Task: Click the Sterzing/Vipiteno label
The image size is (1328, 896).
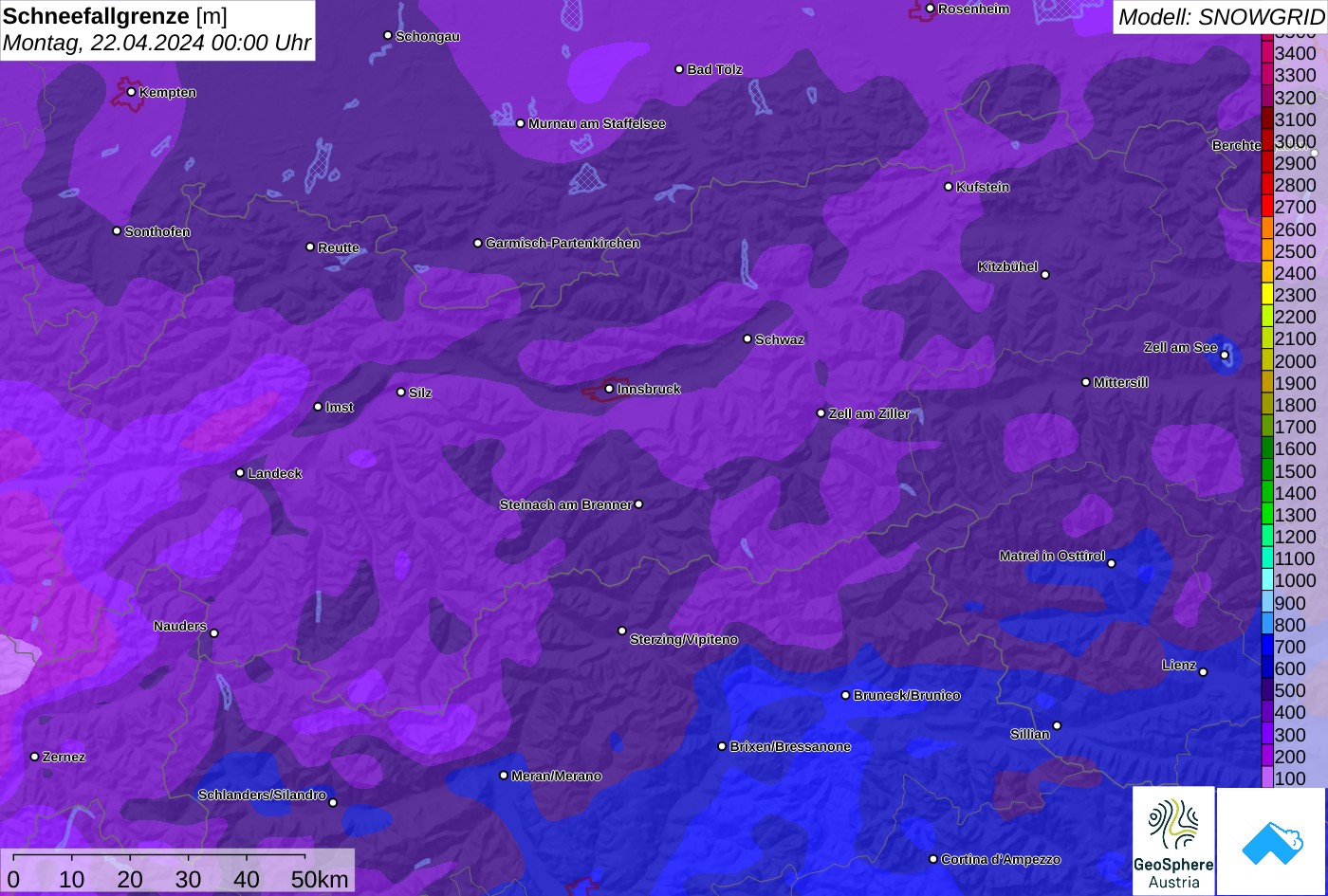Action: 684,640
